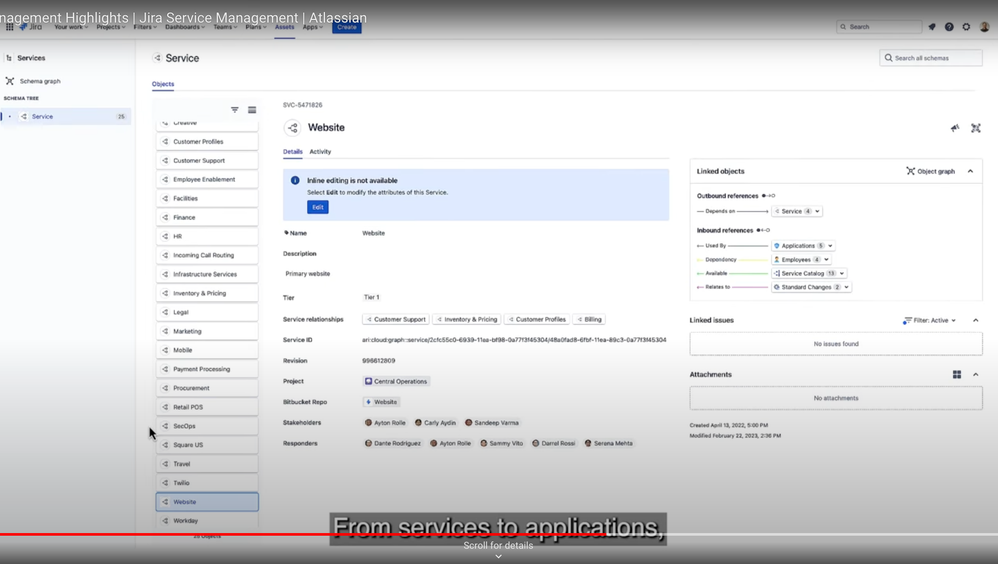Click the Create button
This screenshot has width=998, height=564.
[x=347, y=27]
